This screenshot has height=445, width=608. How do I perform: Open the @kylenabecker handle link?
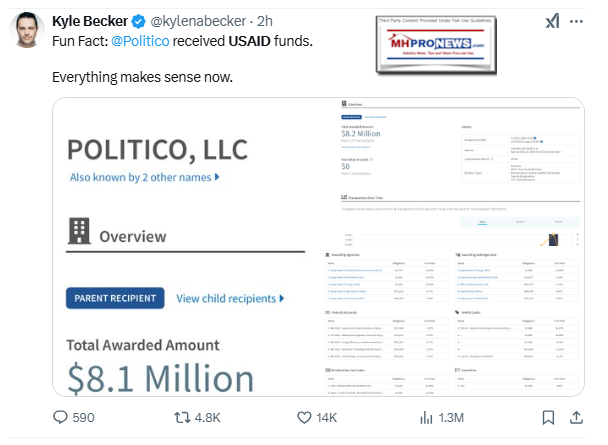196,21
